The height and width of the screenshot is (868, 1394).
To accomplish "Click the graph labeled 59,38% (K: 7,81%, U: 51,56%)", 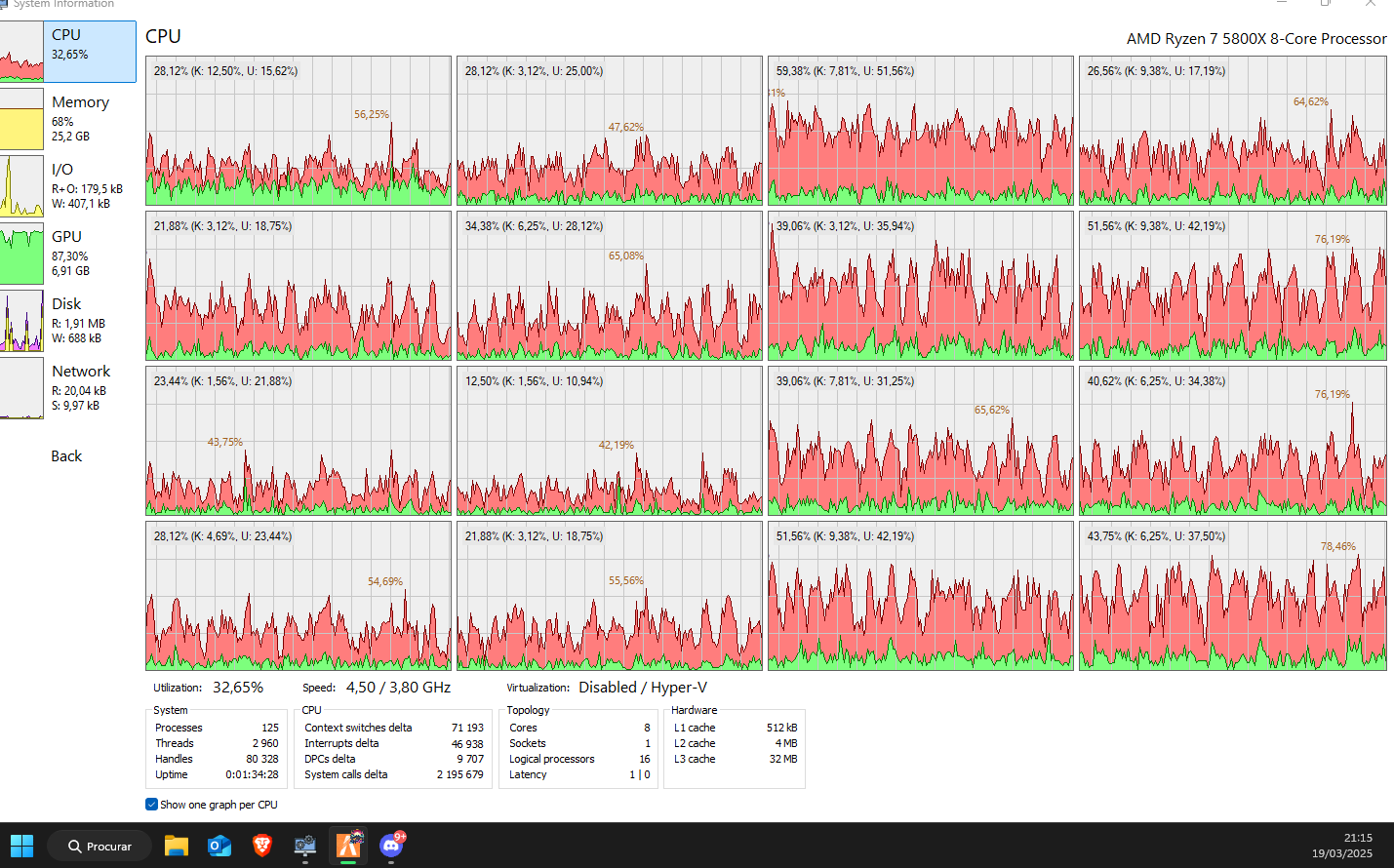I will click(x=921, y=131).
